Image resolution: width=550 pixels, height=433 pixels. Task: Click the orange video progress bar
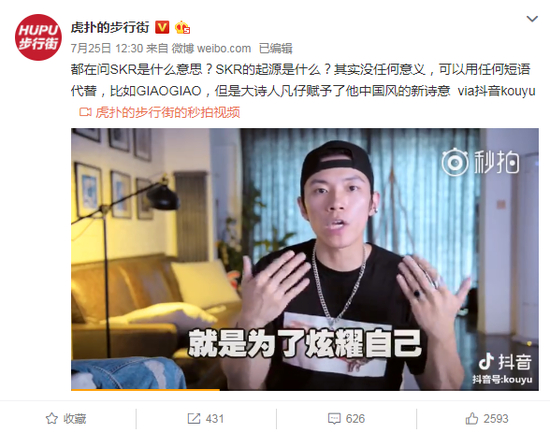pos(145,389)
